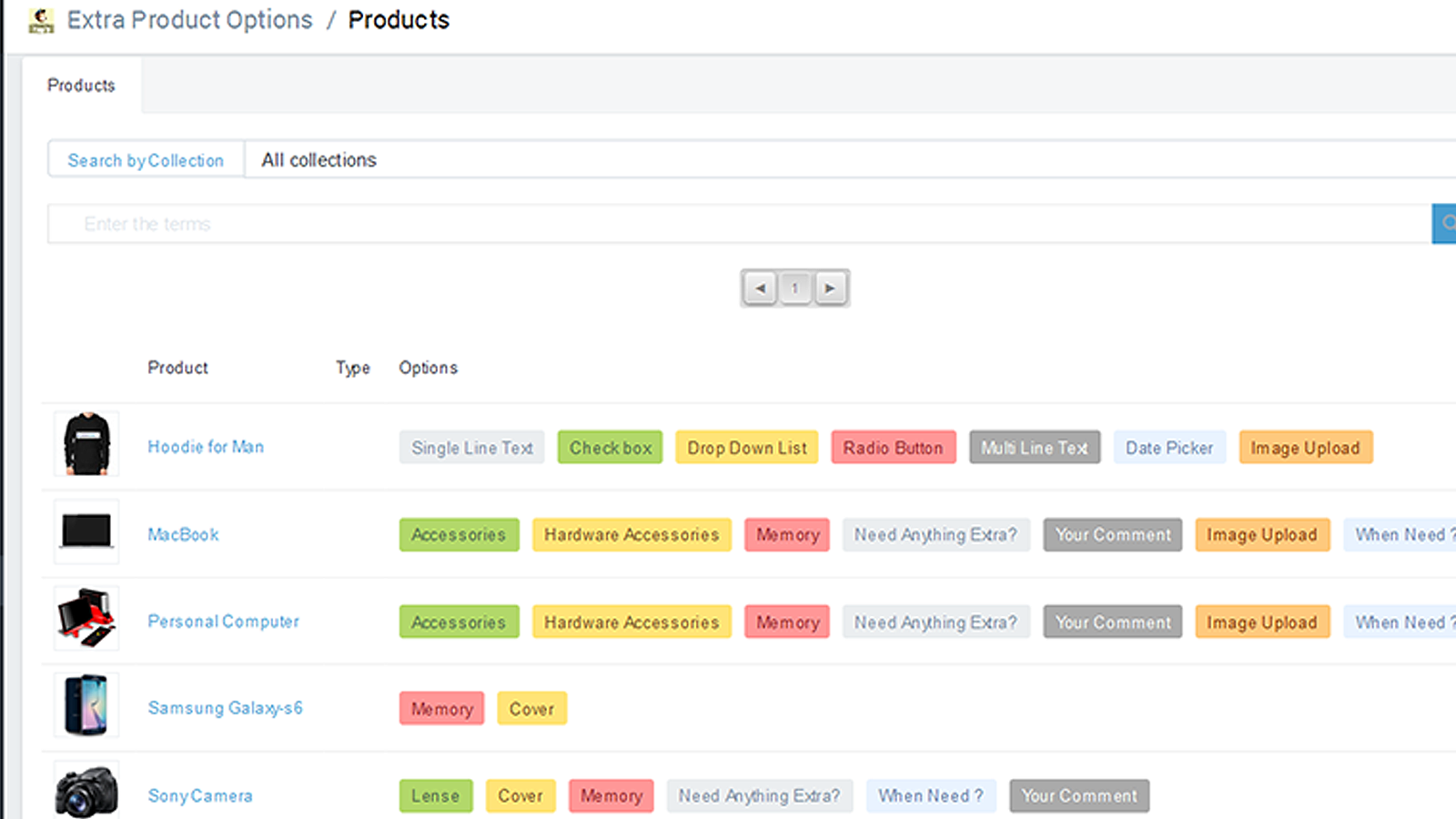Toggle the Need Anything Extra option for MacBook
The height and width of the screenshot is (819, 1456).
point(935,534)
